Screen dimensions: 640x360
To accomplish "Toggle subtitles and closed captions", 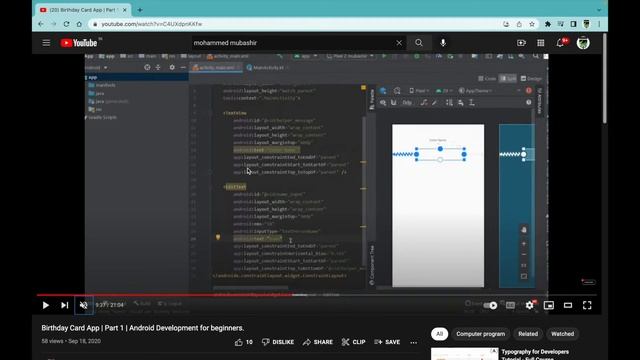I will (x=510, y=305).
